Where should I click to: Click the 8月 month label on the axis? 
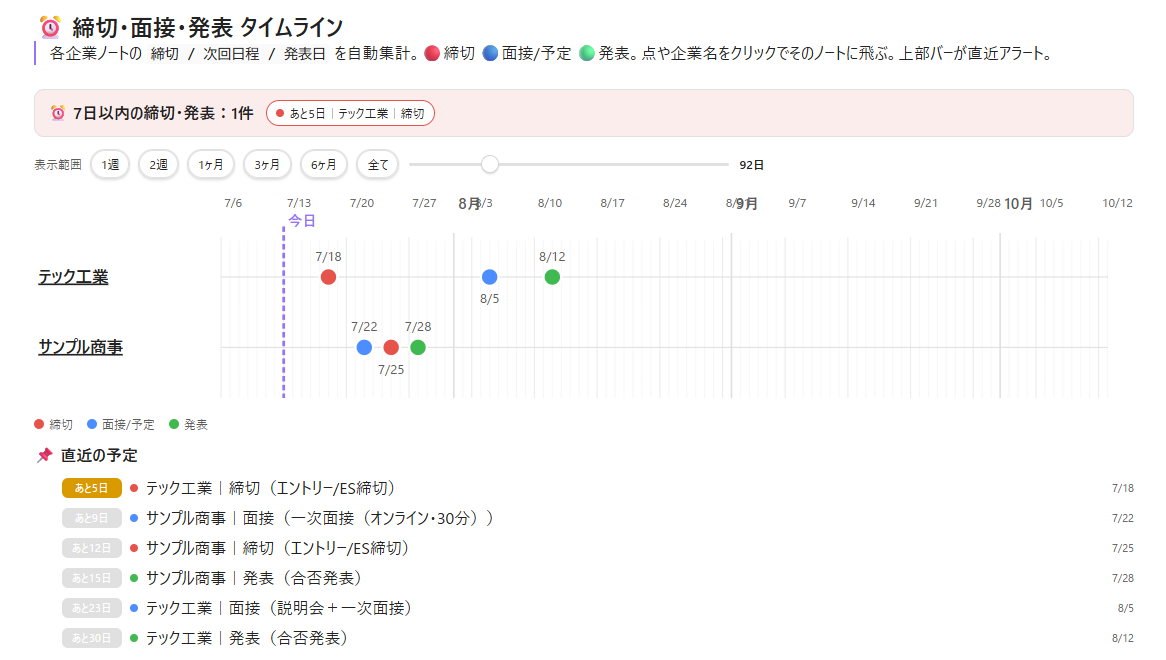tap(469, 204)
